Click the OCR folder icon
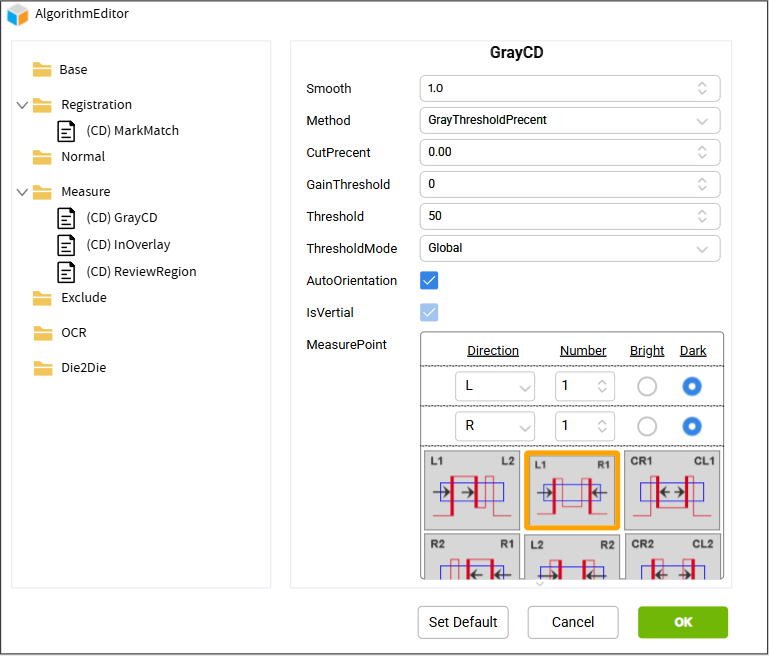 [x=42, y=333]
